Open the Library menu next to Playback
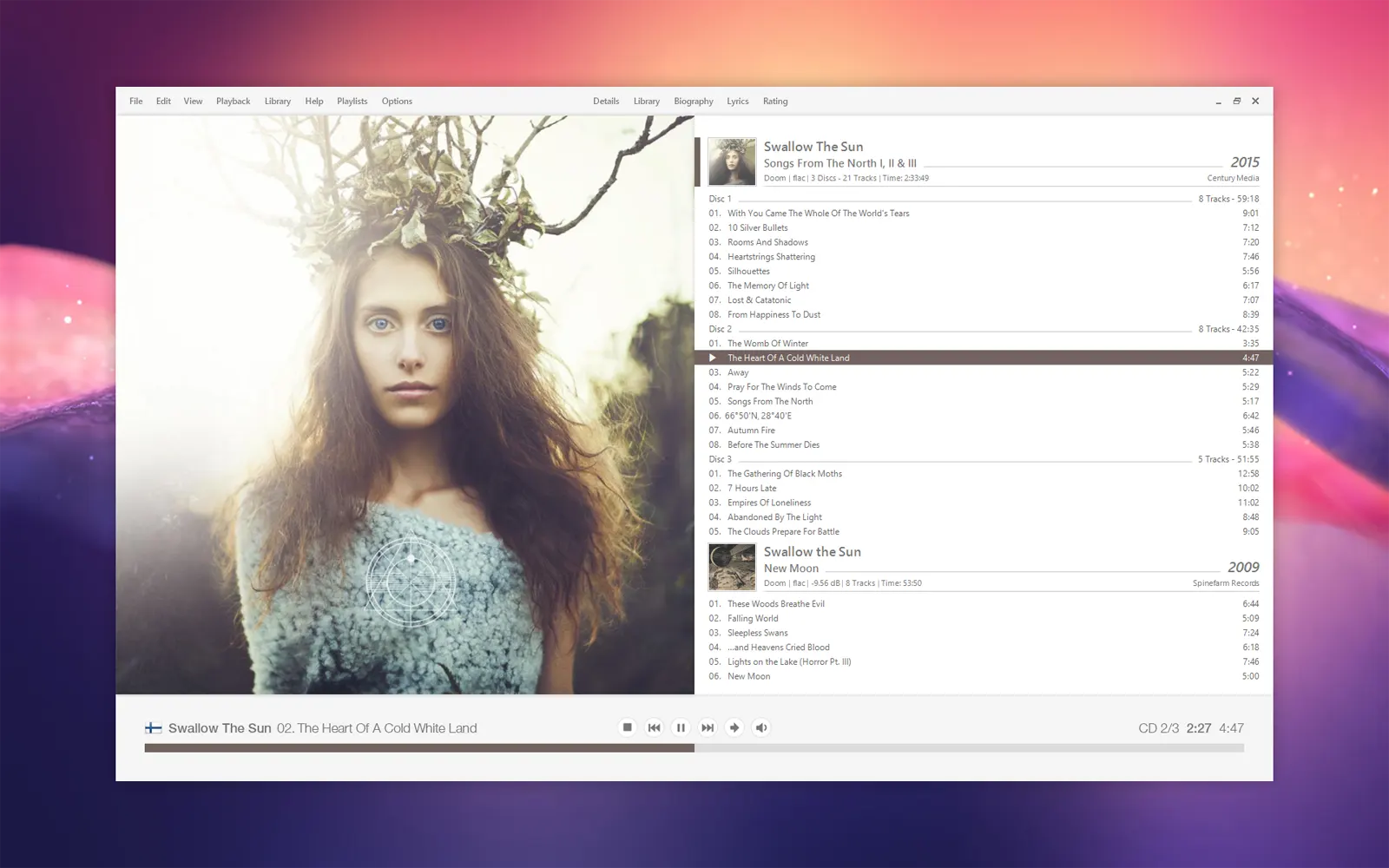This screenshot has height=868, width=1389. coord(278,101)
